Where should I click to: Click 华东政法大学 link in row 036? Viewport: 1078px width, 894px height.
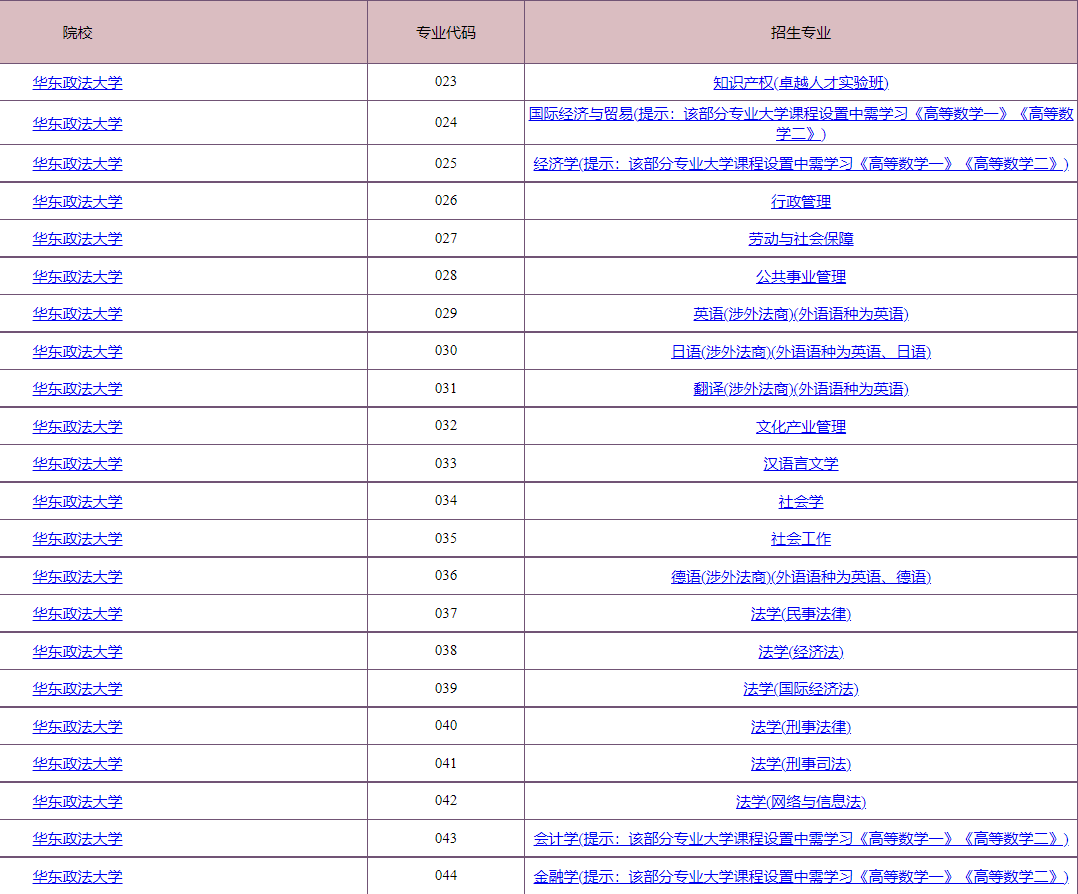point(77,576)
